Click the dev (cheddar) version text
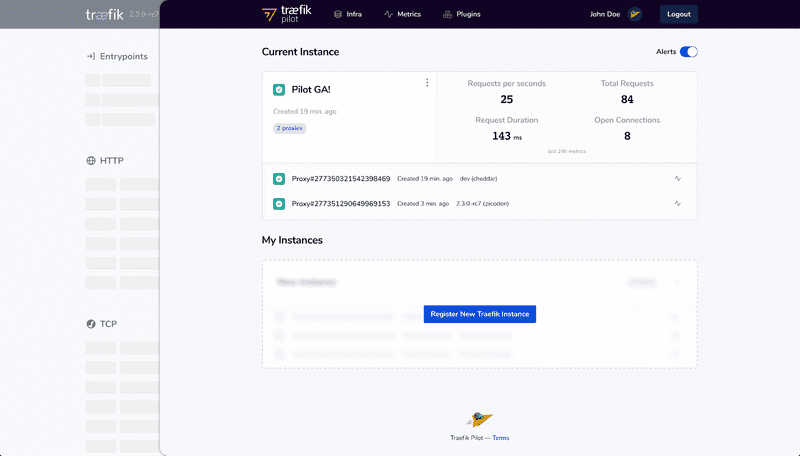Screen dimensions: 800x456 click(x=478, y=179)
